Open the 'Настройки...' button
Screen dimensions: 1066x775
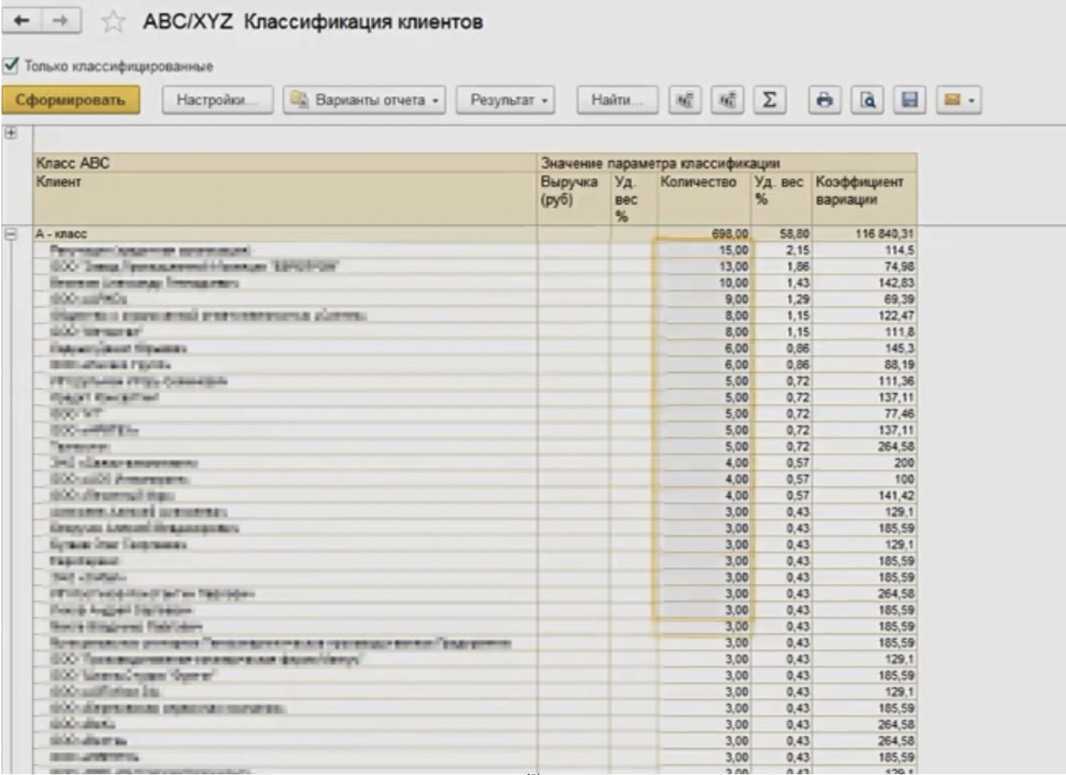[216, 100]
